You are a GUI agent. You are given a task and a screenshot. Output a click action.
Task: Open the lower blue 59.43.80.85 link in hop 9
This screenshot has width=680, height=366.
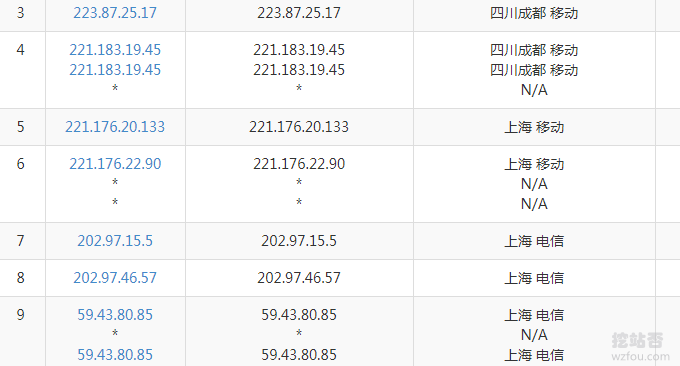pyautogui.click(x=115, y=355)
